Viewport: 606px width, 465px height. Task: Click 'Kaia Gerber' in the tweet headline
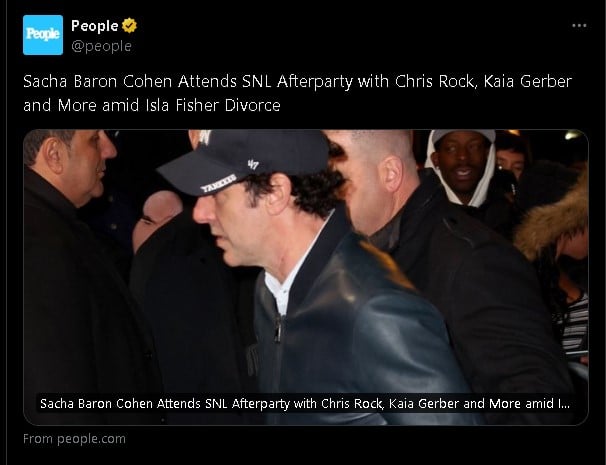point(528,82)
